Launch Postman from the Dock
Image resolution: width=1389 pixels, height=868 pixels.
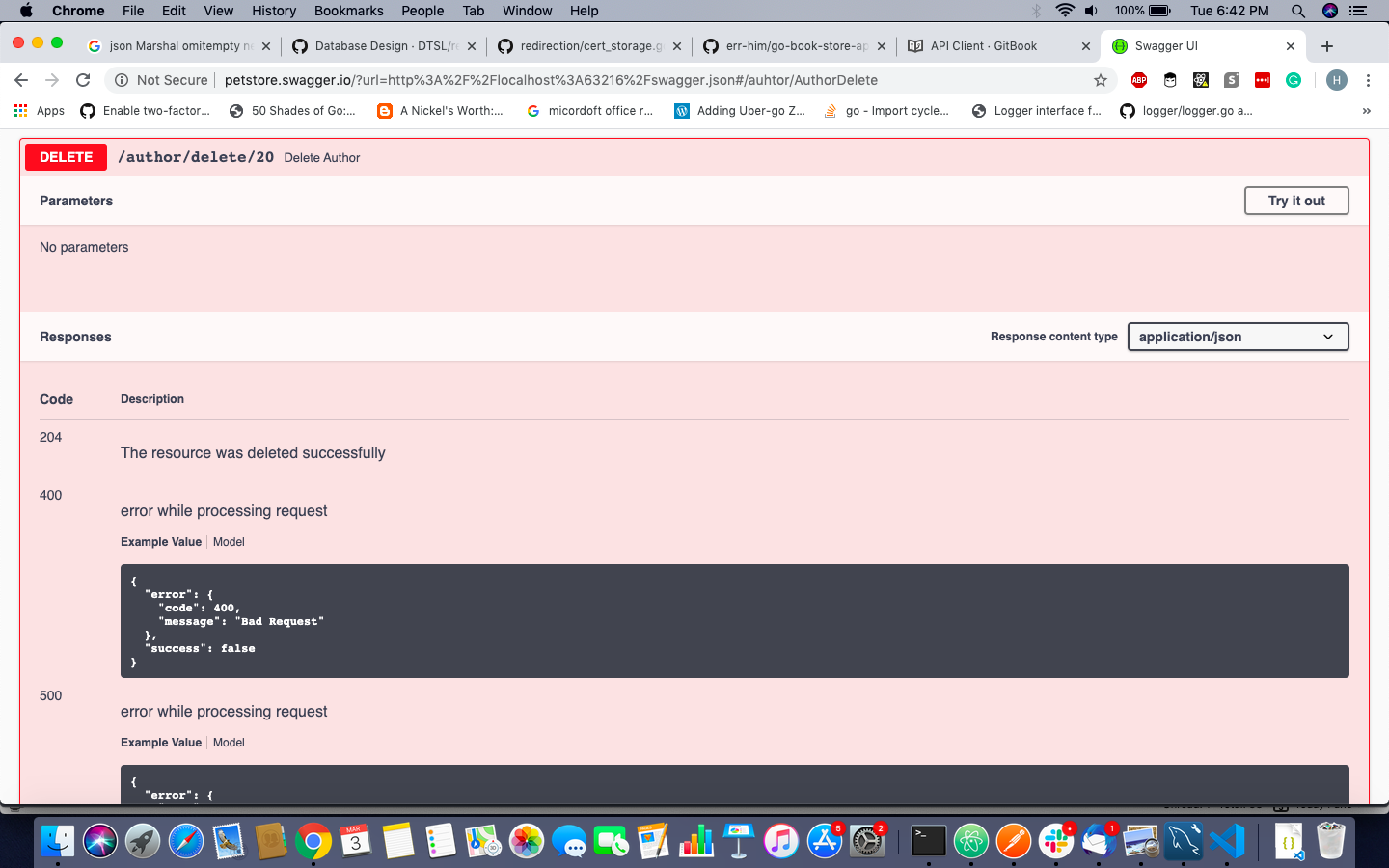(x=1013, y=841)
